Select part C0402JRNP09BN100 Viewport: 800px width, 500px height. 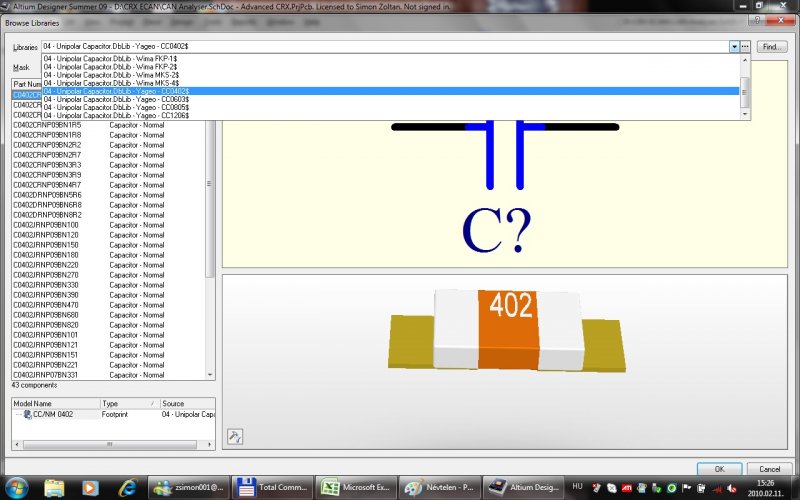(108, 225)
